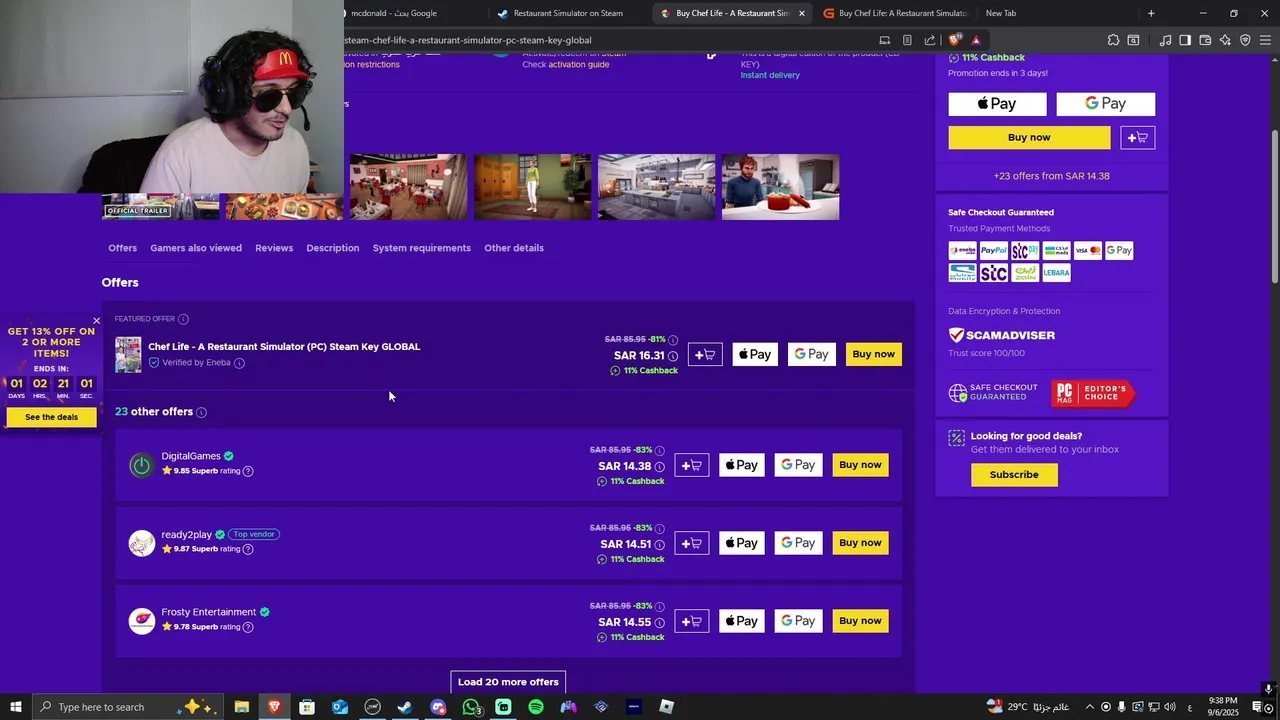Open Chef Life Steam Key GLOBAL offer title

284,347
